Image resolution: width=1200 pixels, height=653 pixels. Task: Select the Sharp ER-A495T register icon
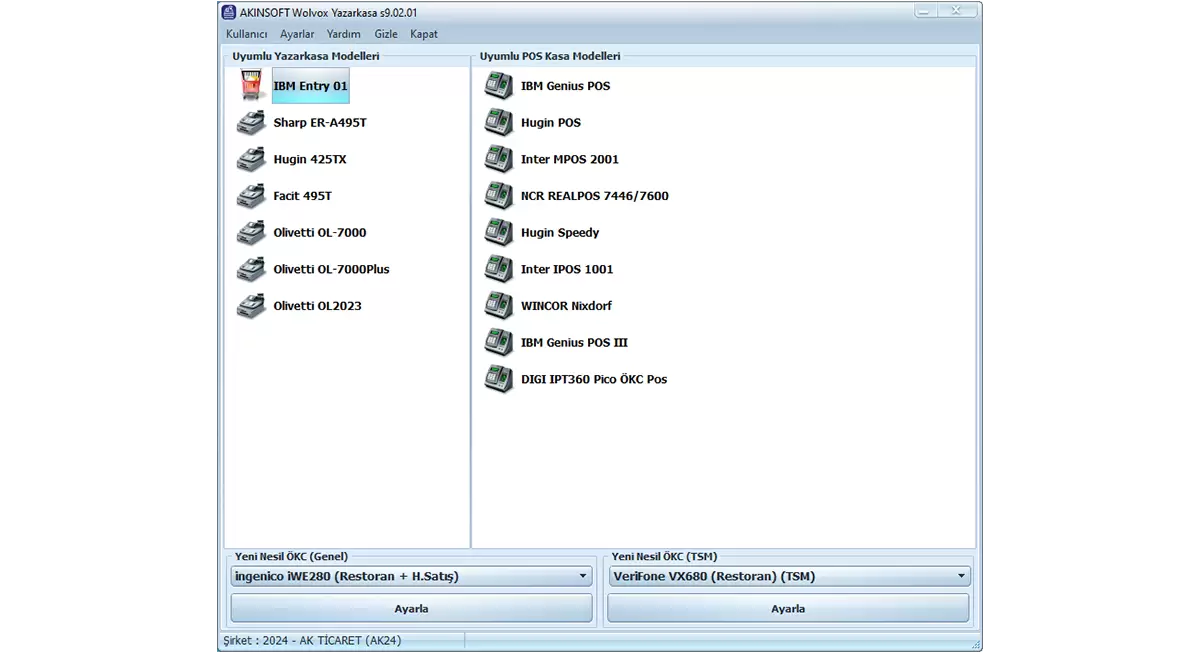[x=251, y=123]
